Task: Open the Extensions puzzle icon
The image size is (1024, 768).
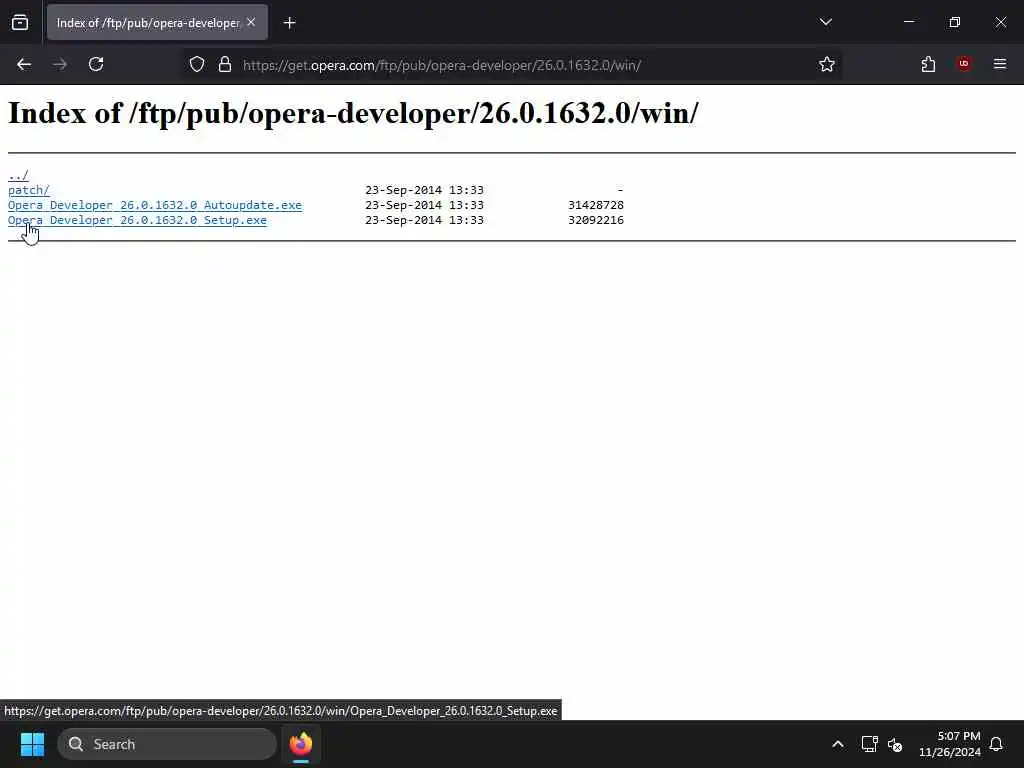Action: pyautogui.click(x=928, y=64)
